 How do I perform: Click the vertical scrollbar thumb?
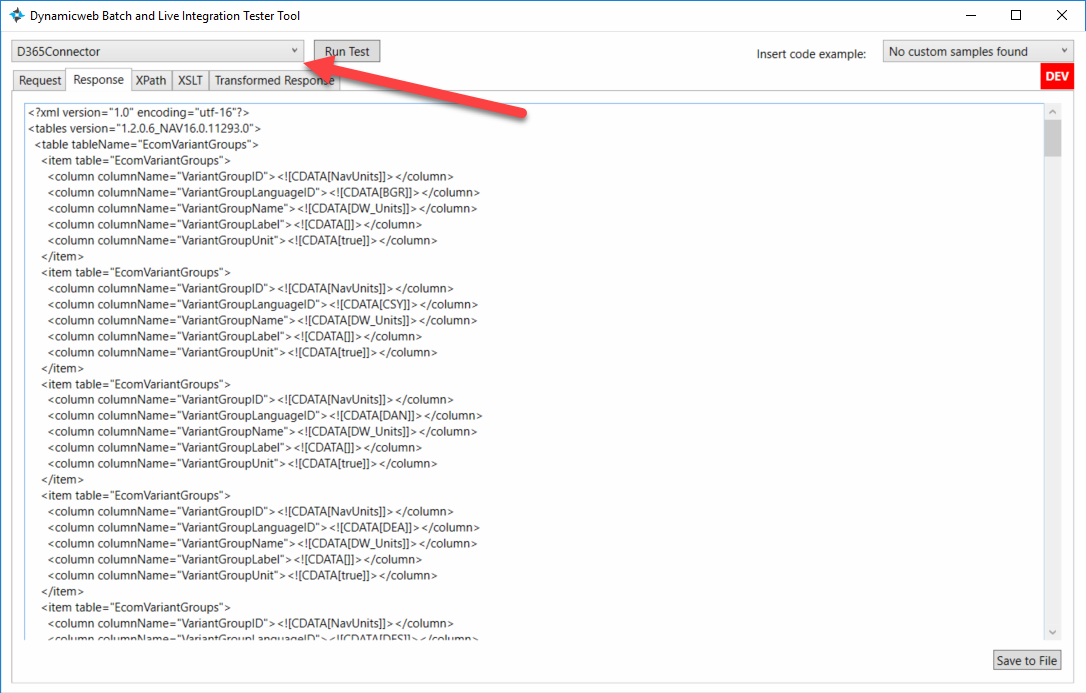(x=1052, y=138)
